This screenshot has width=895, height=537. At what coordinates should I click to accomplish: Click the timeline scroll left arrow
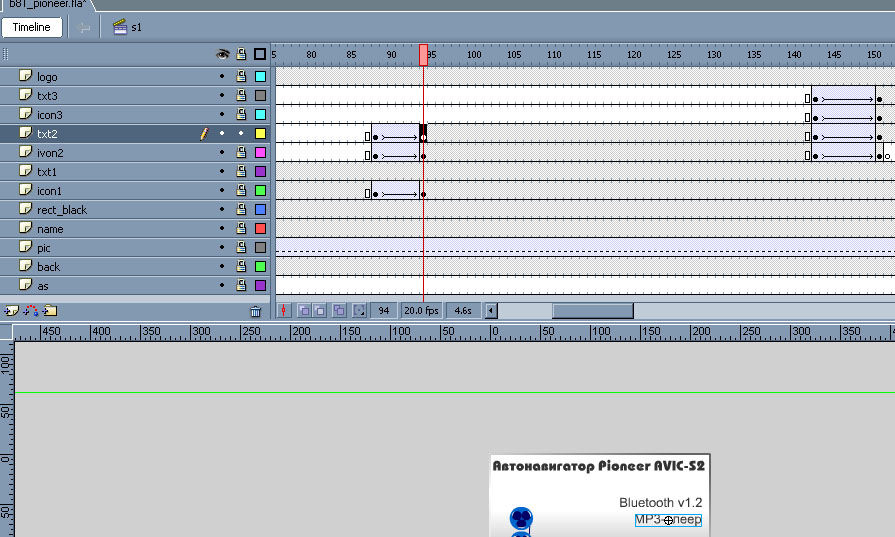pos(491,311)
